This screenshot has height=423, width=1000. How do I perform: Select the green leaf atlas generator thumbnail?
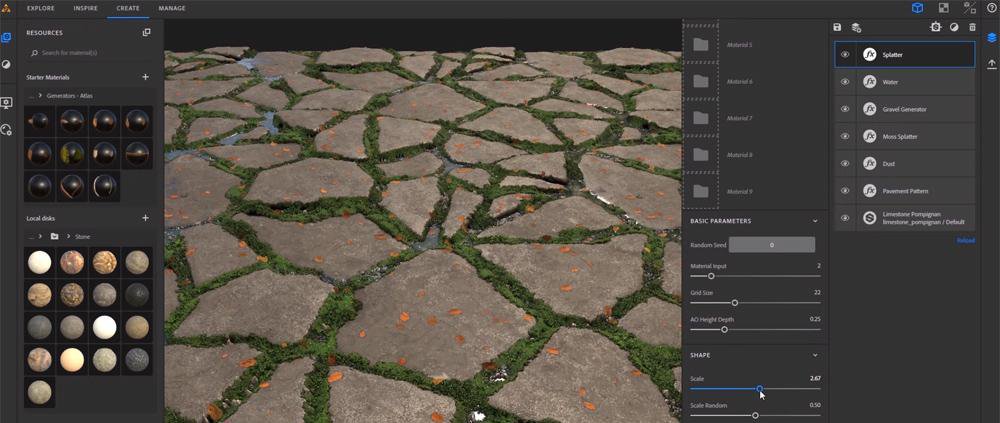point(72,153)
